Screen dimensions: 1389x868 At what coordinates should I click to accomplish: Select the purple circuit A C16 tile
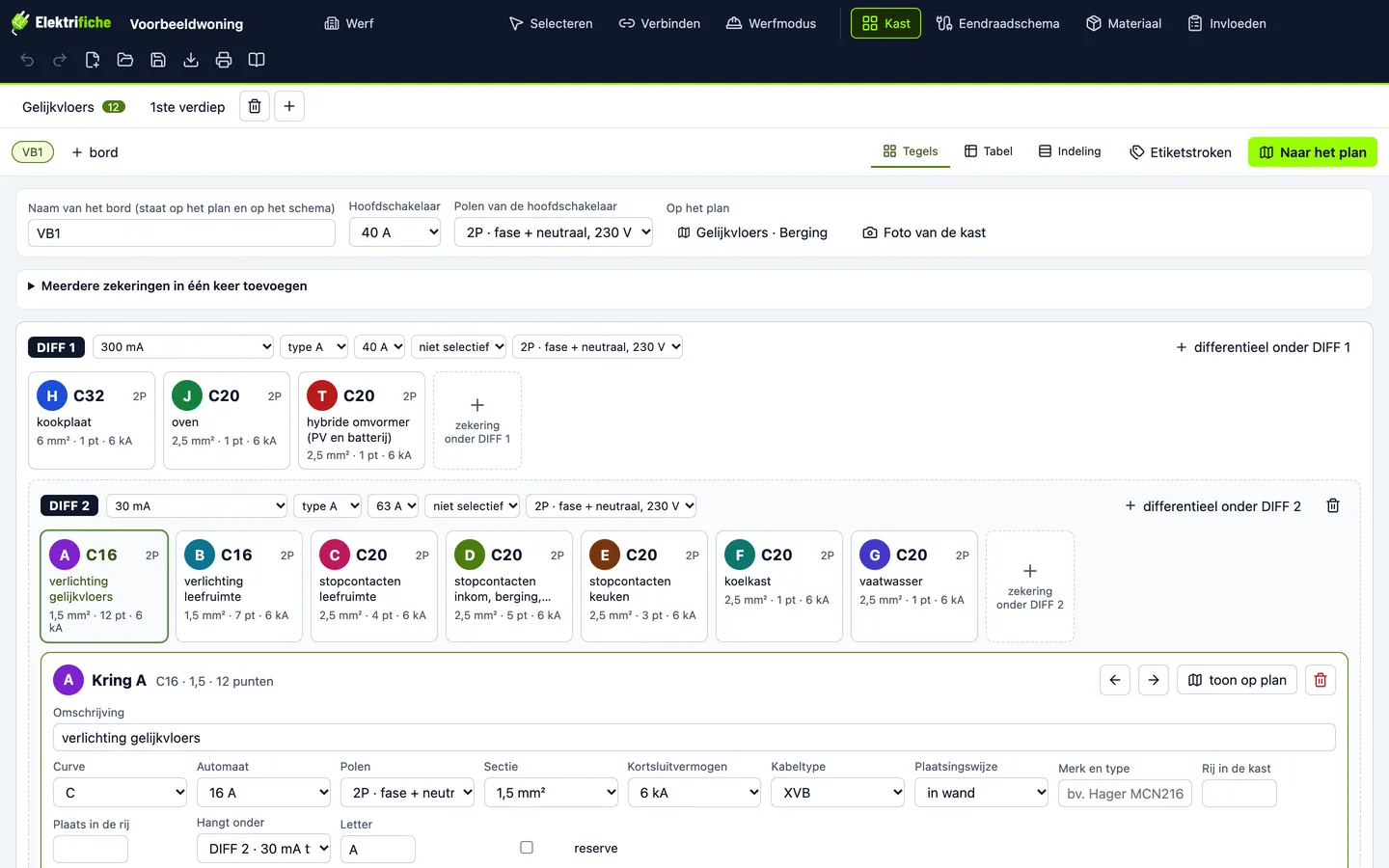click(104, 586)
